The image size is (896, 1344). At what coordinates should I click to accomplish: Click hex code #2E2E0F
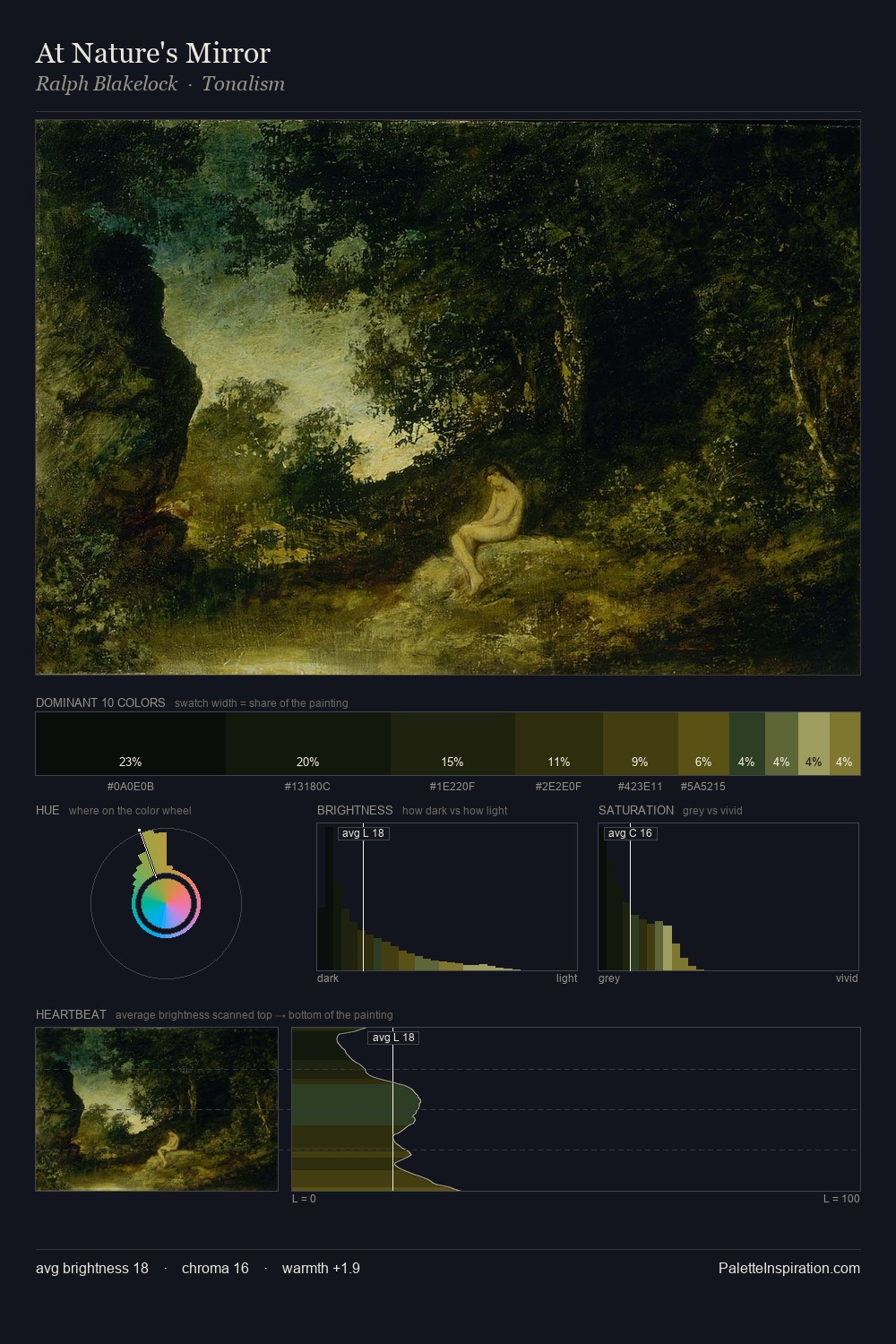pos(558,787)
